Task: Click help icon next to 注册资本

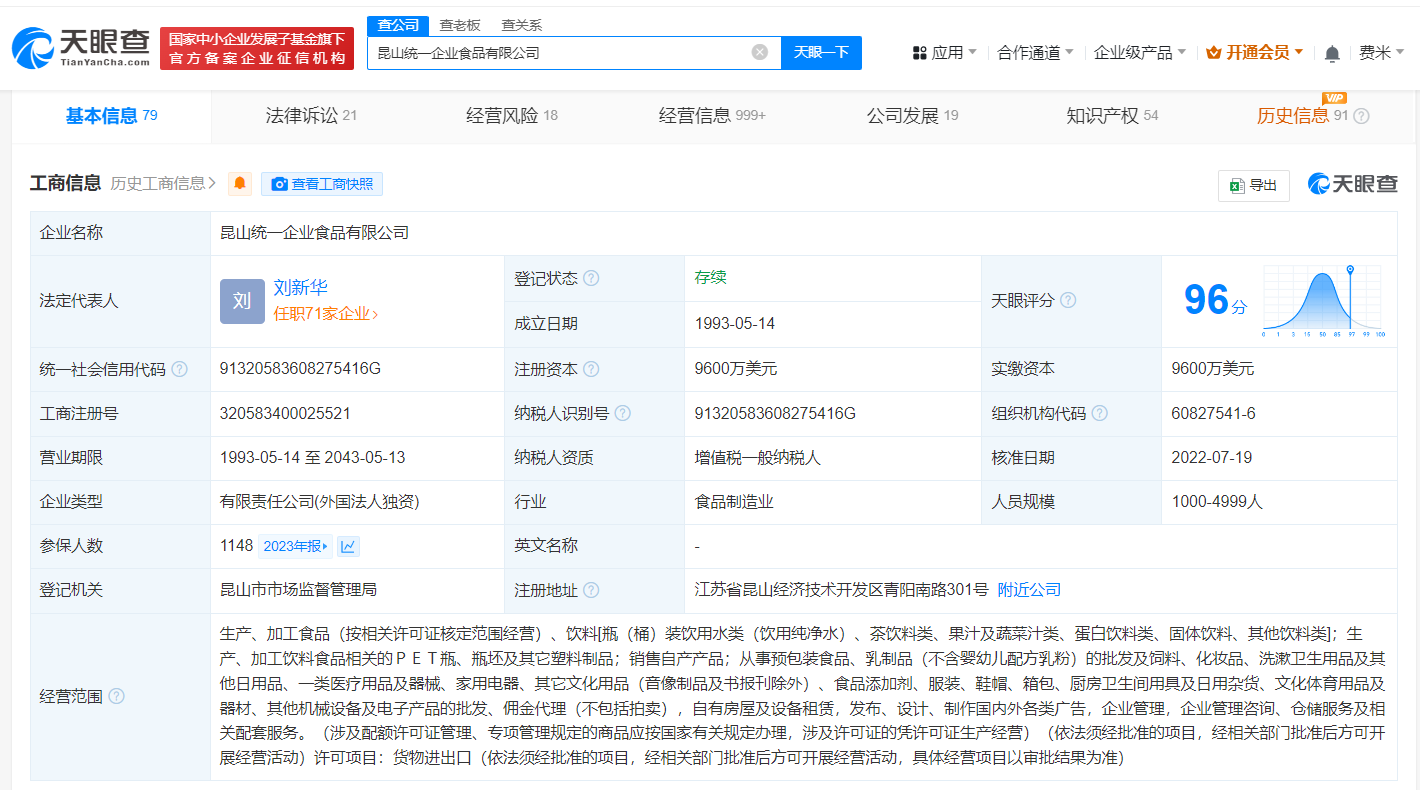Action: 591,369
